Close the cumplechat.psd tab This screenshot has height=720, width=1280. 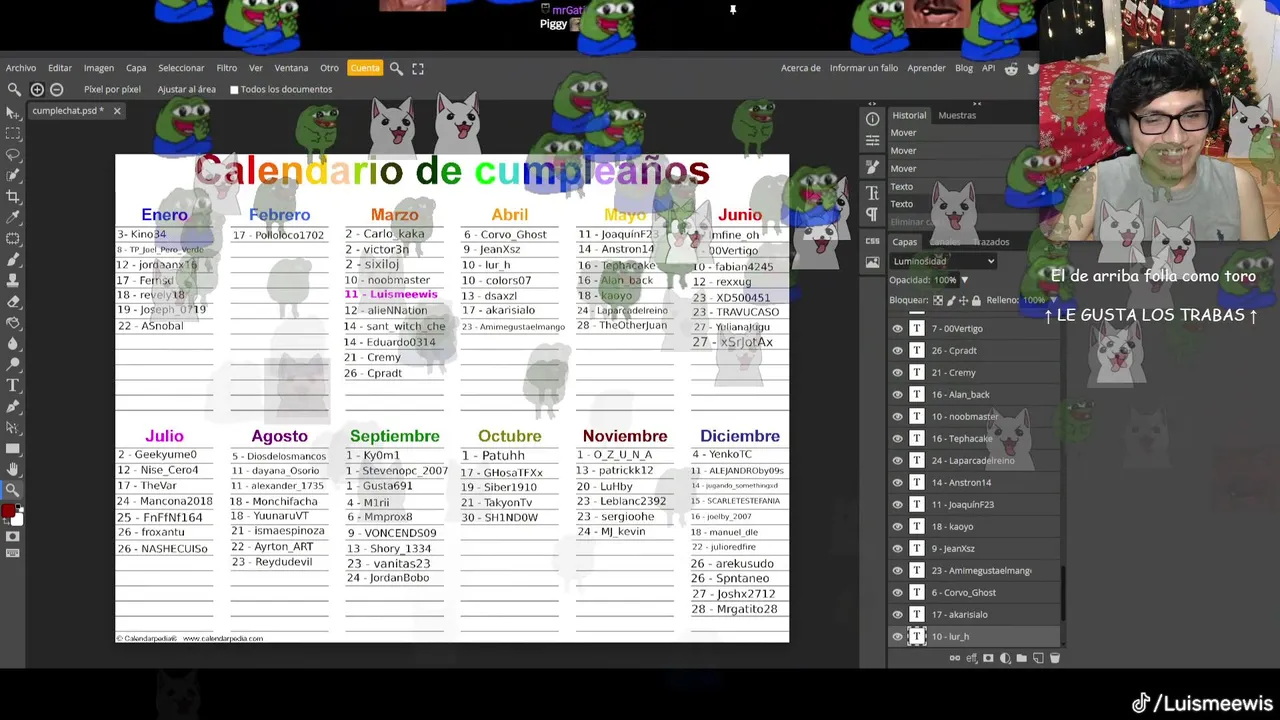(116, 111)
